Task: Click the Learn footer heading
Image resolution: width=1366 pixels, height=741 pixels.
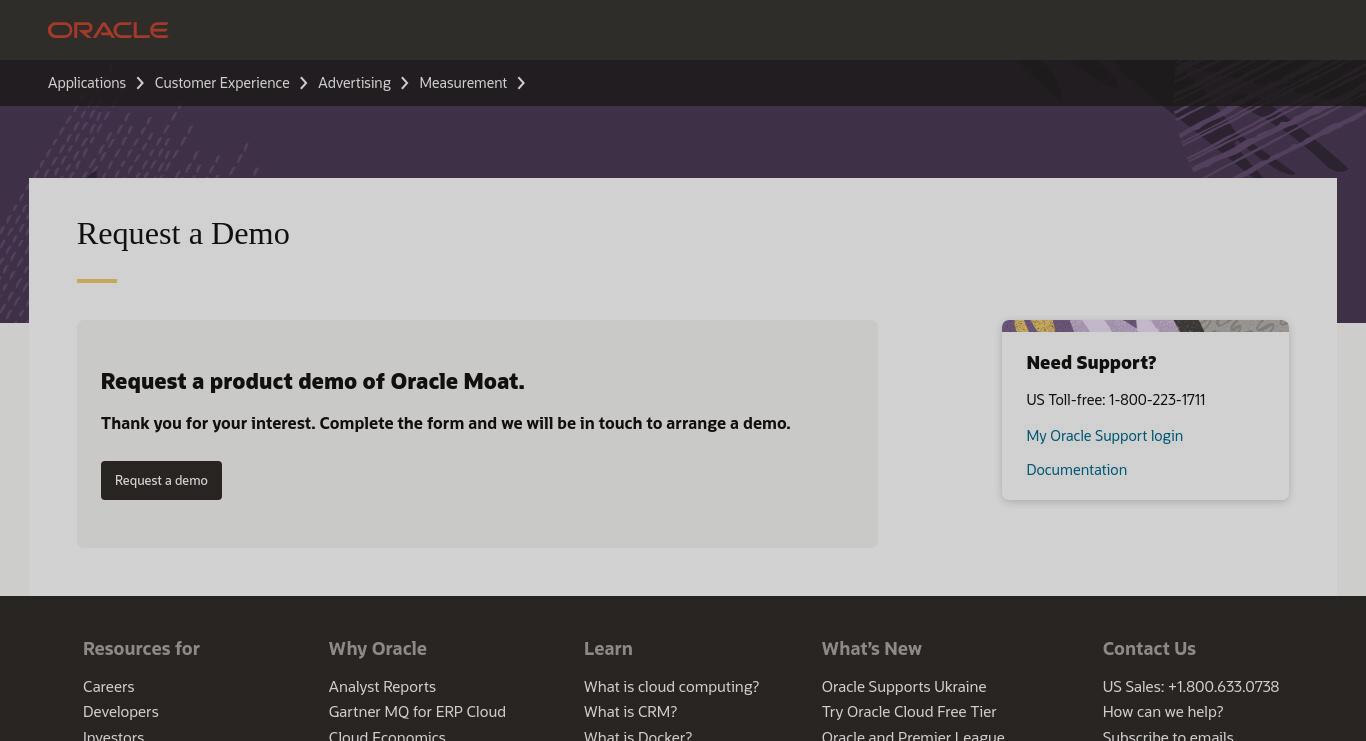Action: point(608,648)
